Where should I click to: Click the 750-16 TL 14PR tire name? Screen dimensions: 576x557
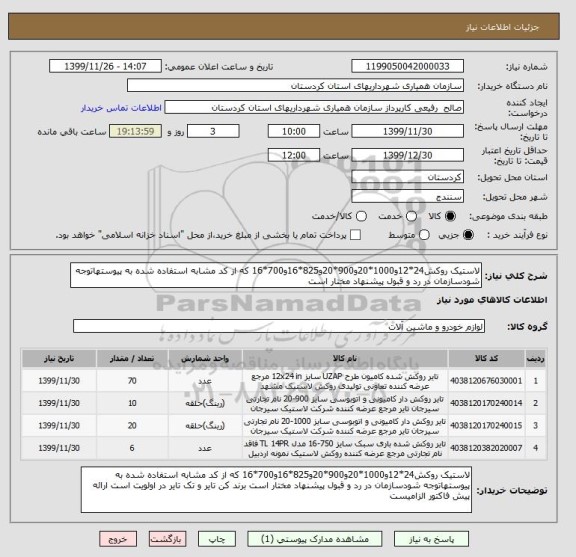click(x=345, y=448)
